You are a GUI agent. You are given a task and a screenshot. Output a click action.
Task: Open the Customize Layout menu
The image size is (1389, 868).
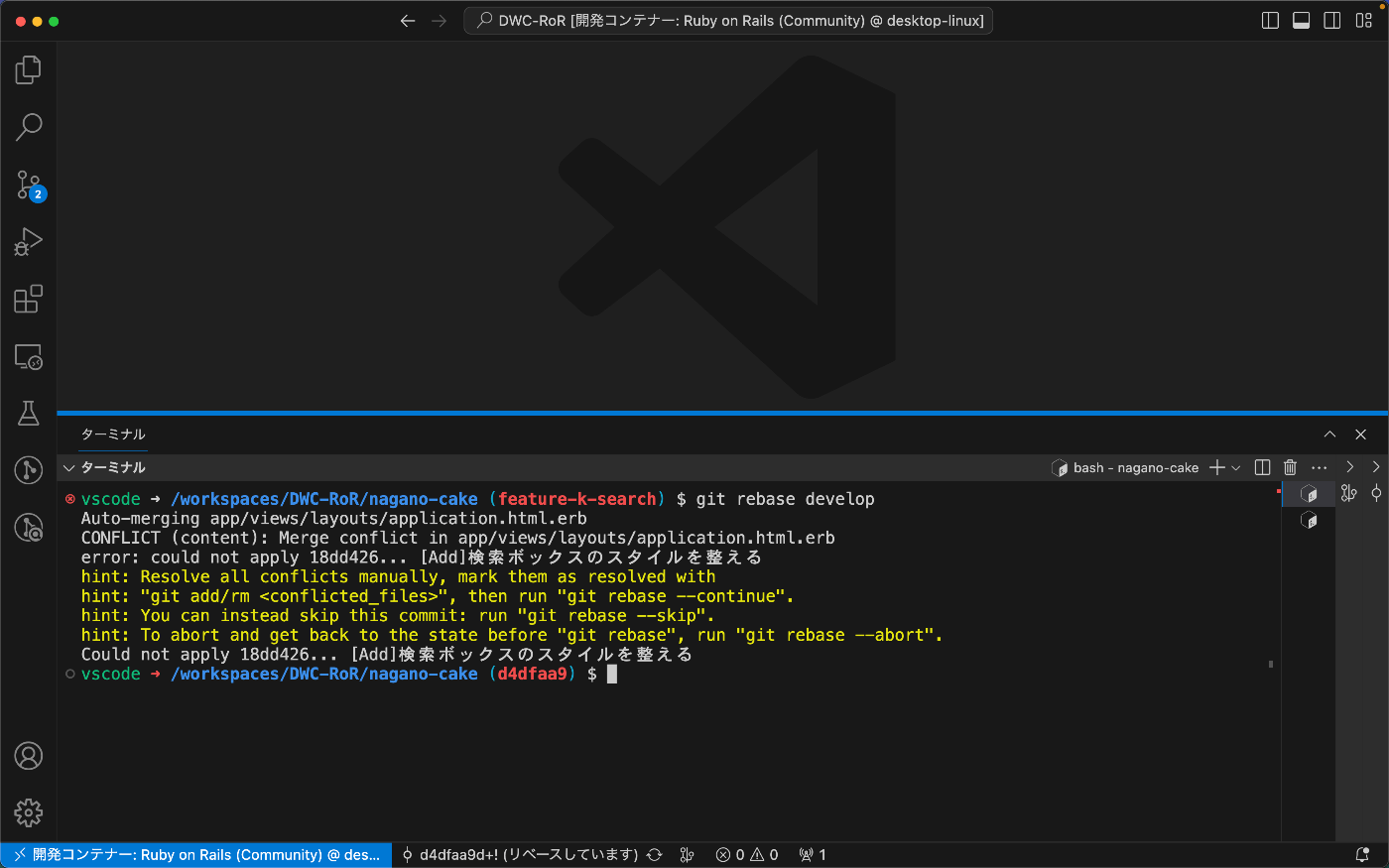tap(1364, 21)
